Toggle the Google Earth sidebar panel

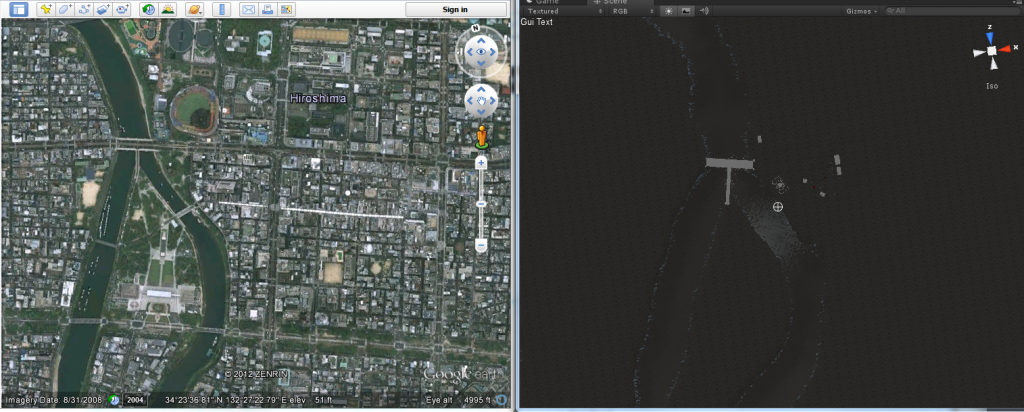19,9
